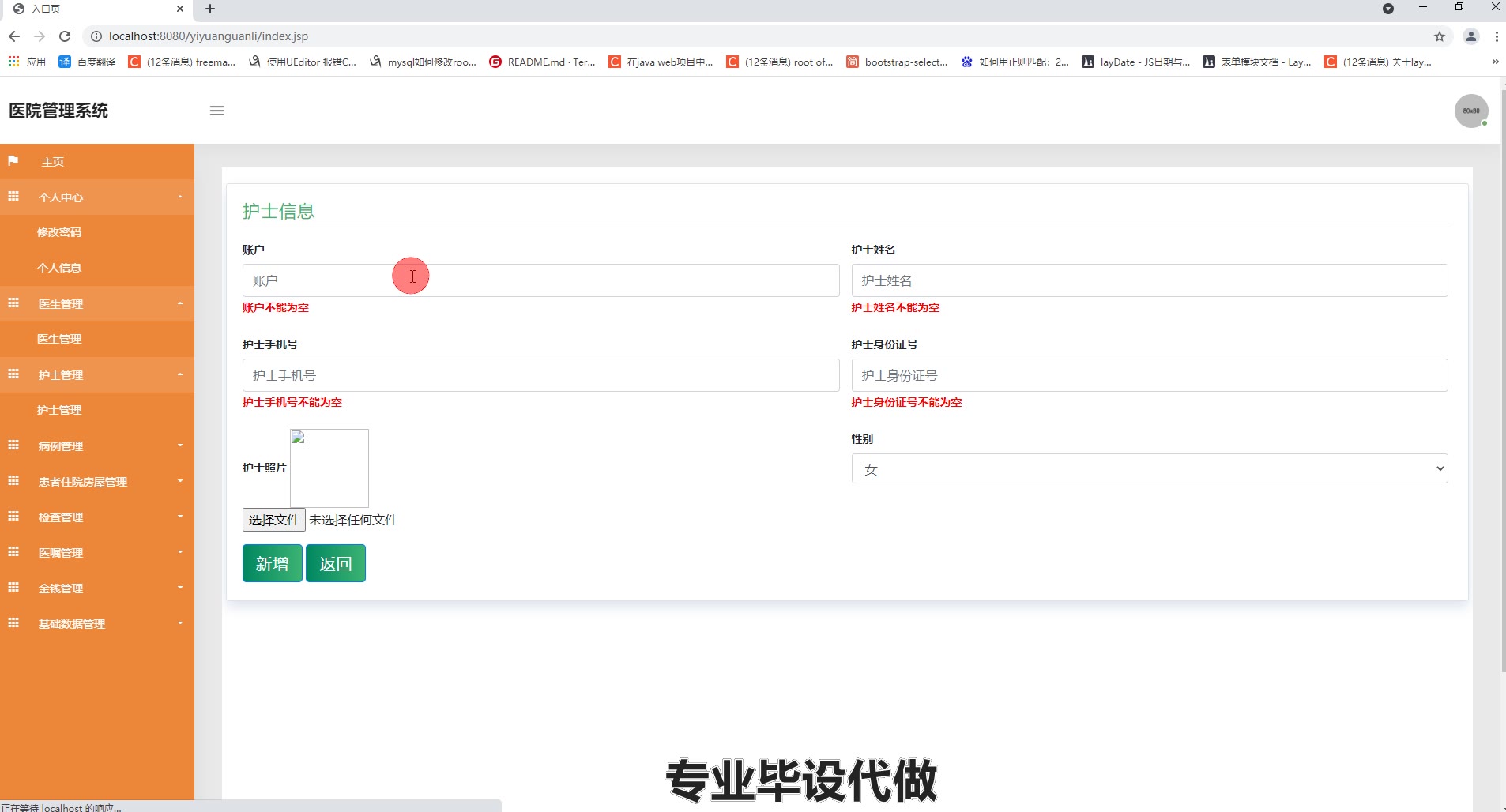The width and height of the screenshot is (1506, 812).
Task: Click grid icon next to 金钱管理
Action: [13, 588]
